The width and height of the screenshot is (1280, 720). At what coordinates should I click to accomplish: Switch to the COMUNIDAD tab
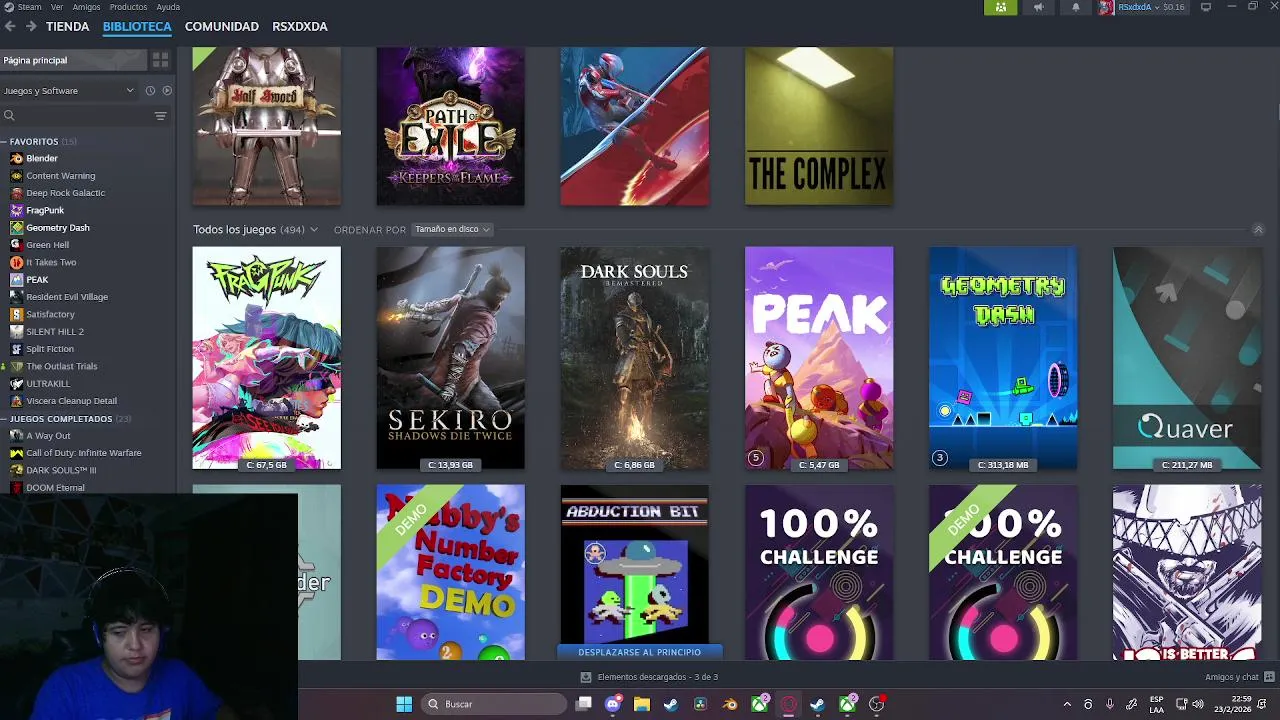tap(221, 27)
